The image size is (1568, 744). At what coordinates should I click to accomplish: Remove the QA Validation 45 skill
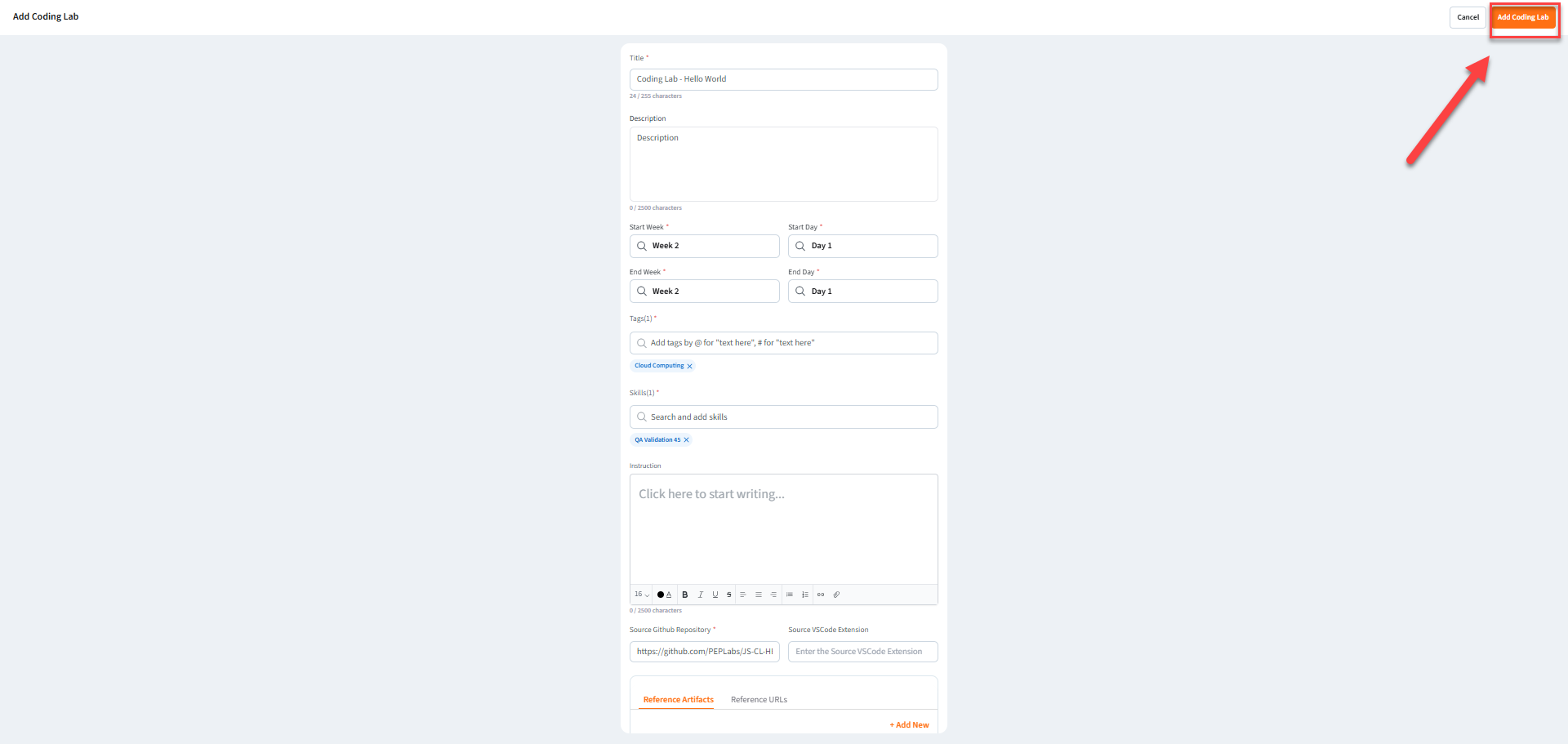686,440
